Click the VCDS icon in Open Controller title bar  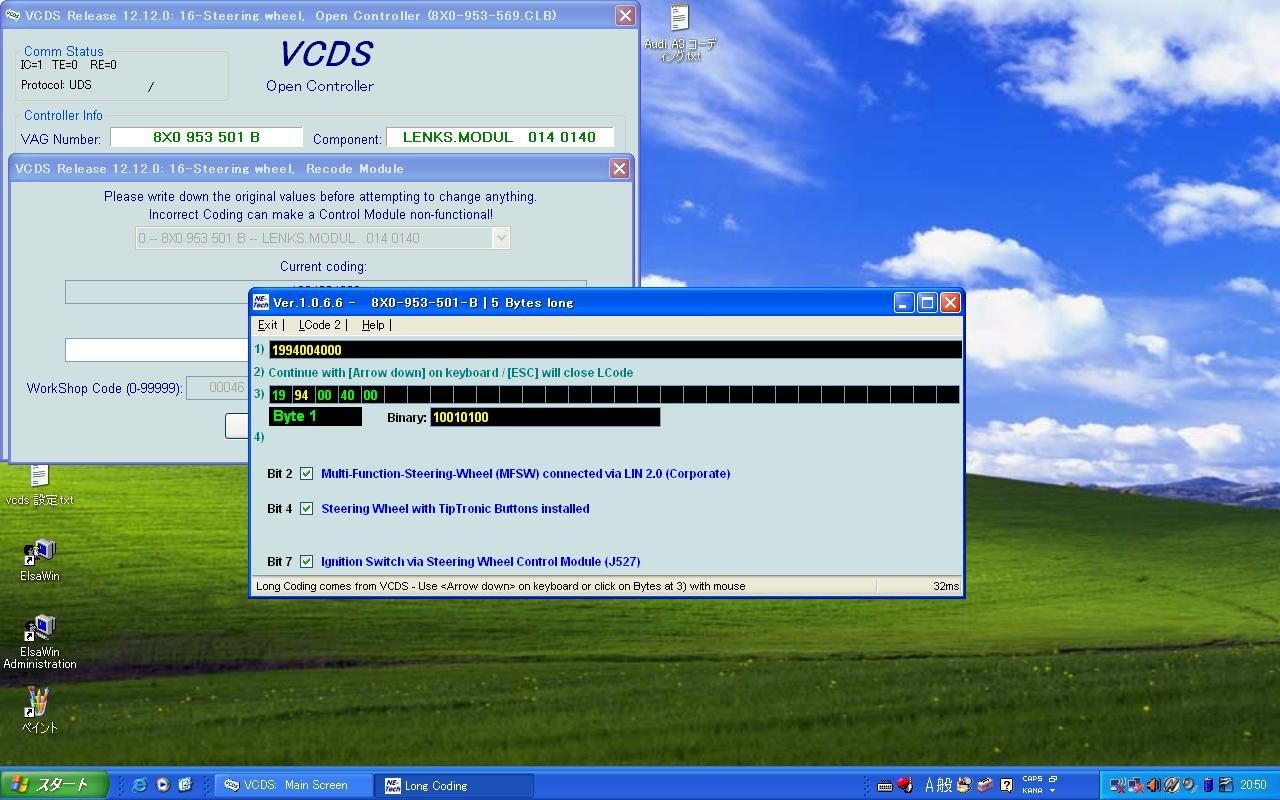[x=13, y=15]
